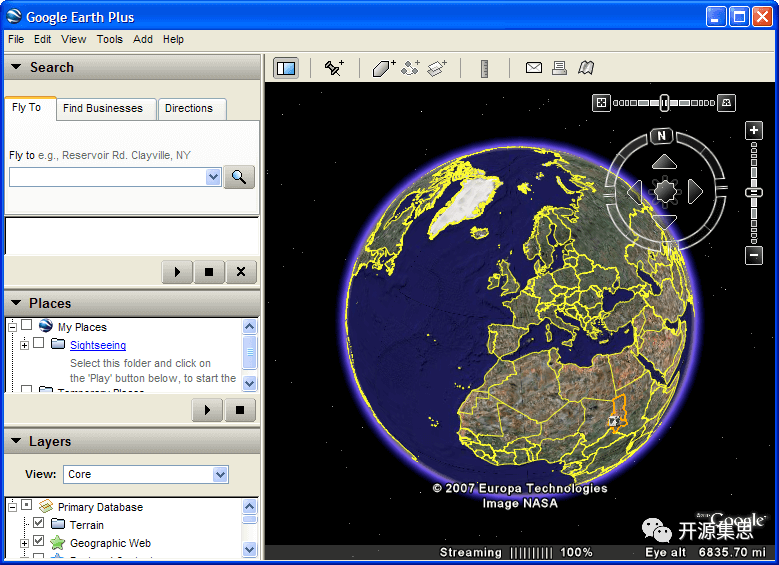Click the Layers list scroll down arrow
Image resolution: width=779 pixels, height=565 pixels.
[250, 549]
